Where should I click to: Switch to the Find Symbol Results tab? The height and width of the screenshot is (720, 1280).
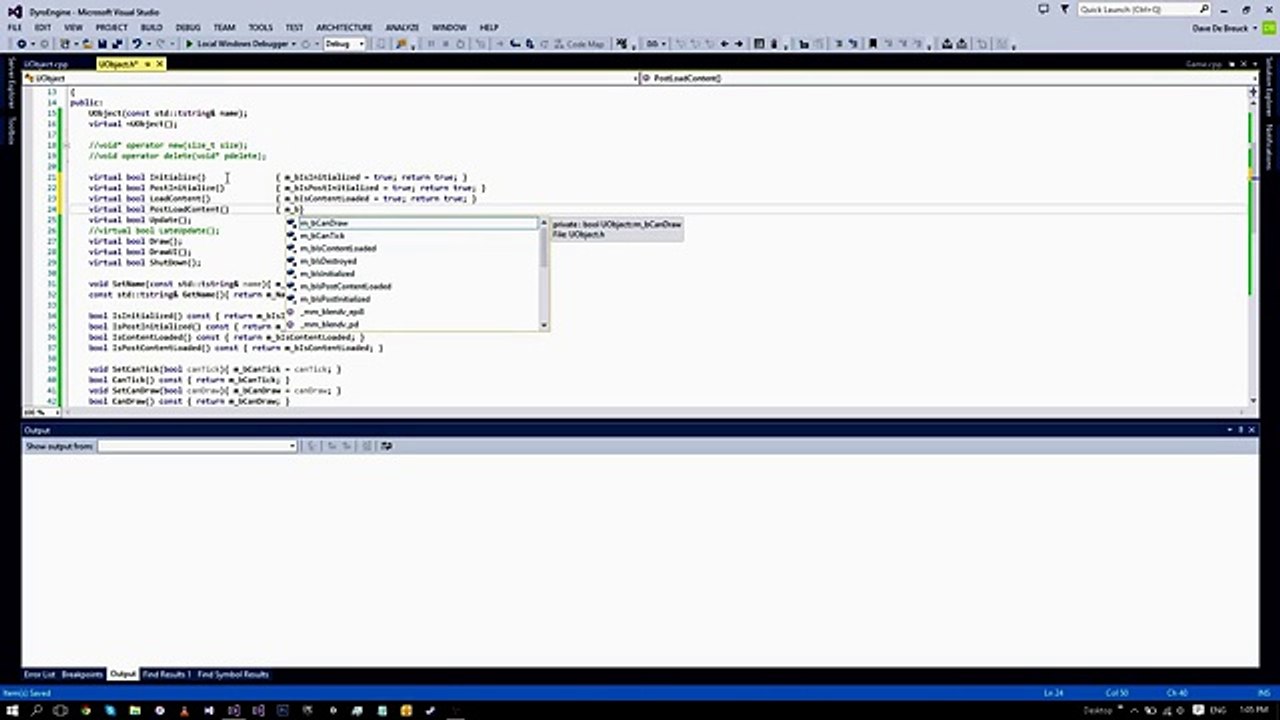coord(233,675)
